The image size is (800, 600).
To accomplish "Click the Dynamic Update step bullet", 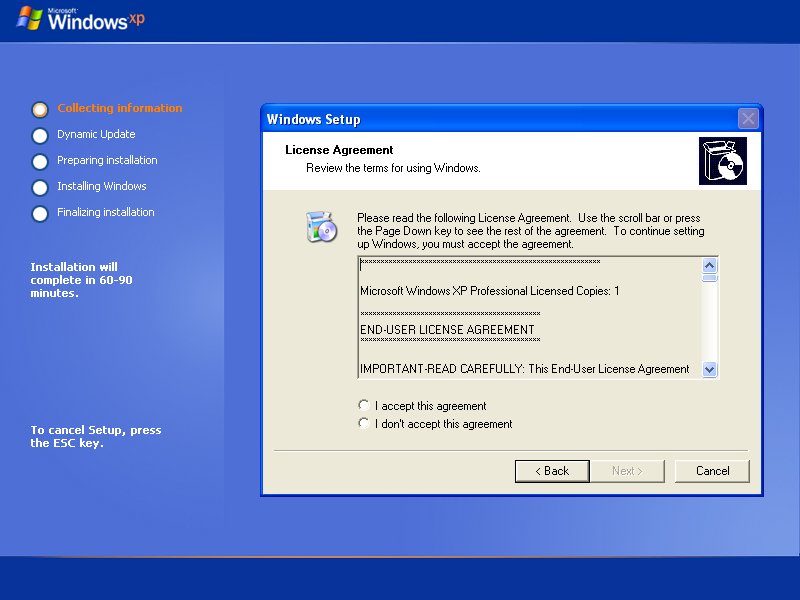I will click(40, 136).
